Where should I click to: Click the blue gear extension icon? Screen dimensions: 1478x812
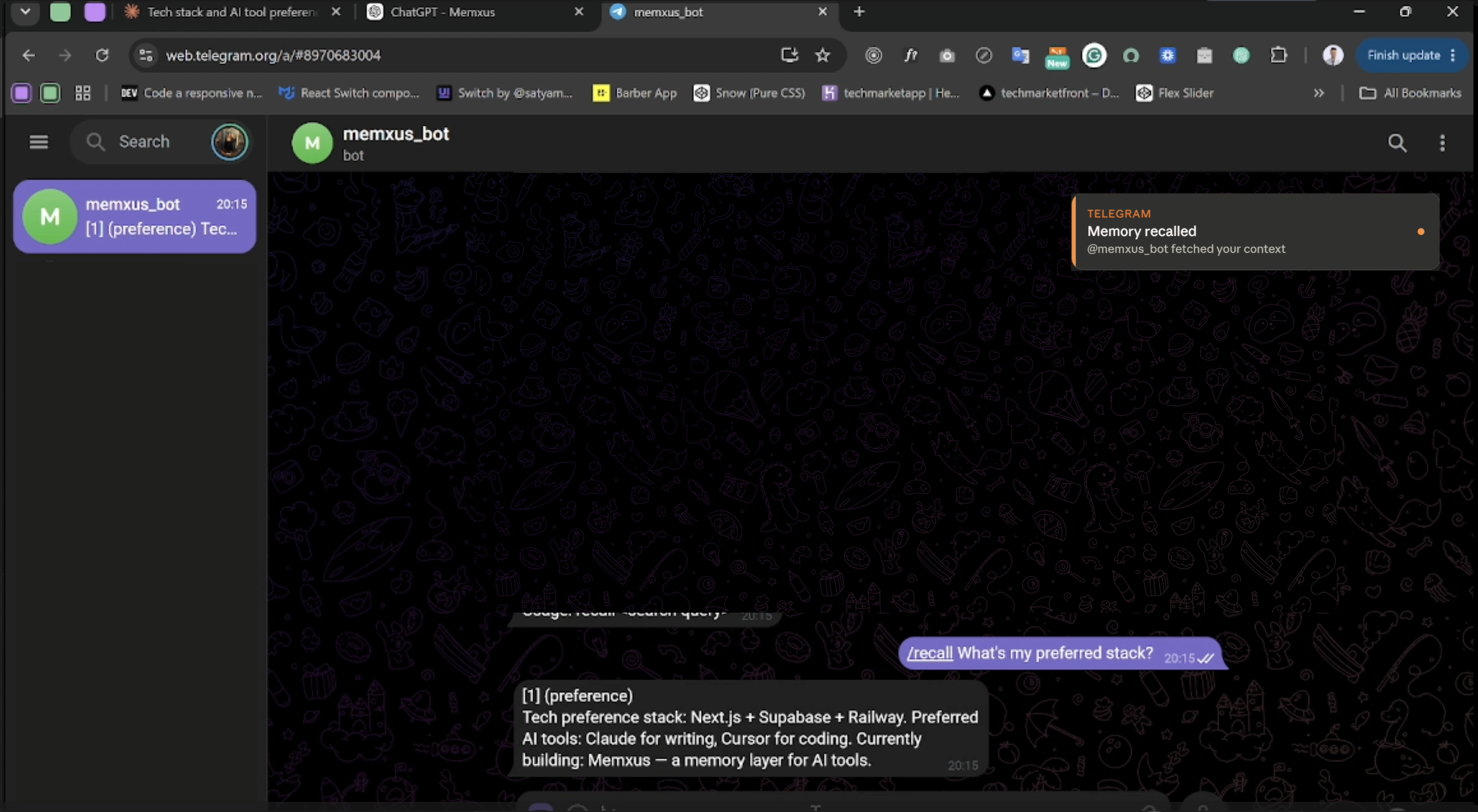point(1168,56)
